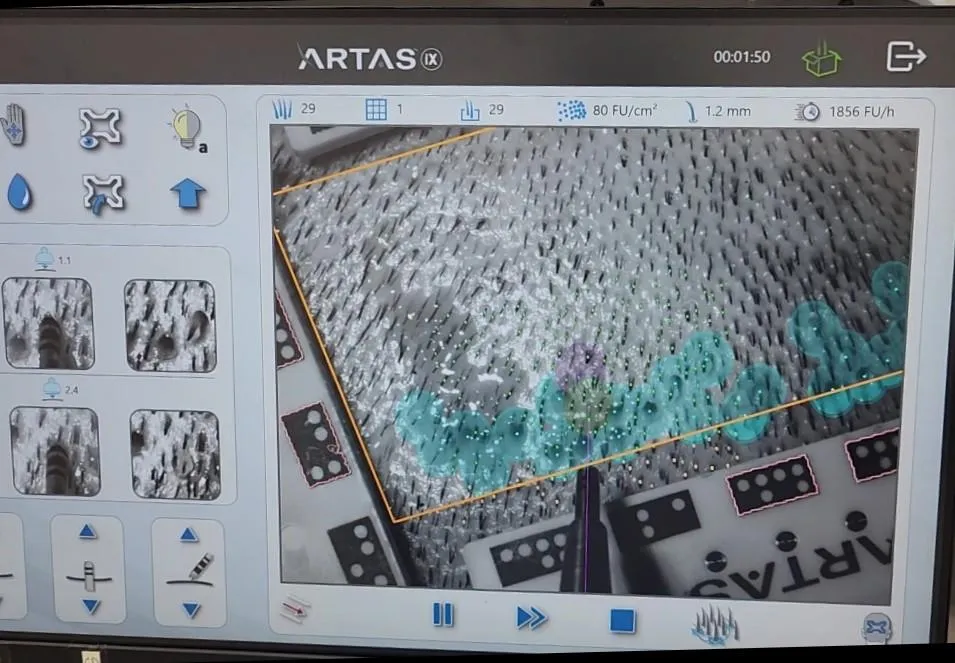This screenshot has height=663, width=955.
Task: Tap the ARTAS iX logo
Action: 370,58
